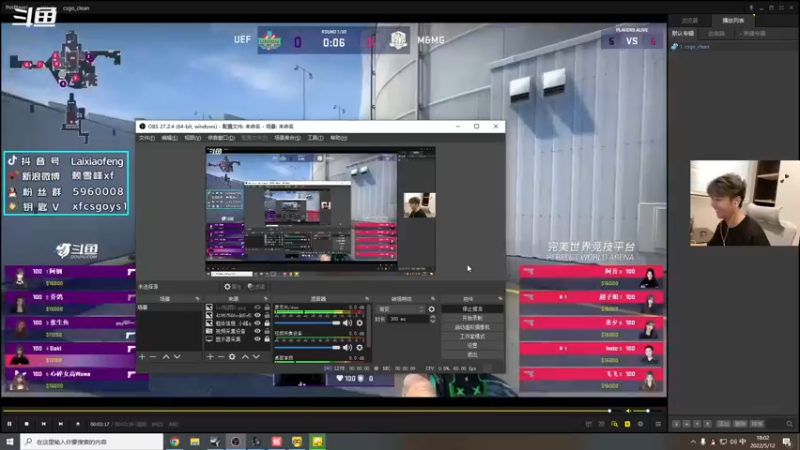The height and width of the screenshot is (450, 800).
Task: Open the OBS Docks menu
Action: click(221, 138)
